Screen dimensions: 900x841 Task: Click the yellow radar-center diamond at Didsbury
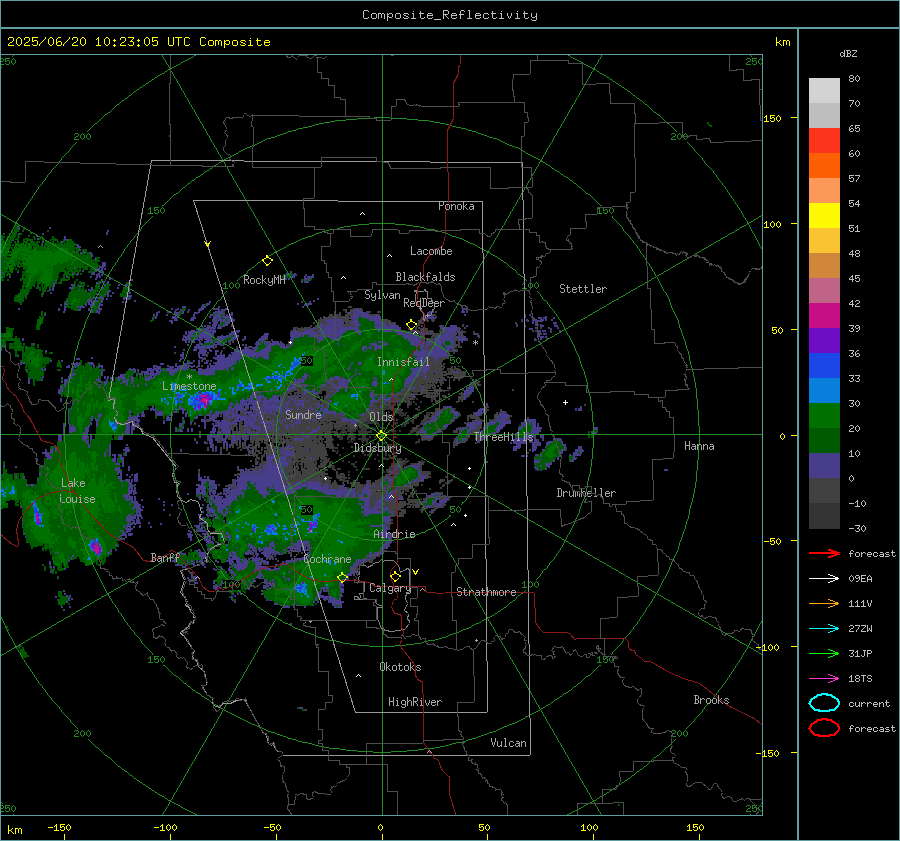(x=381, y=436)
